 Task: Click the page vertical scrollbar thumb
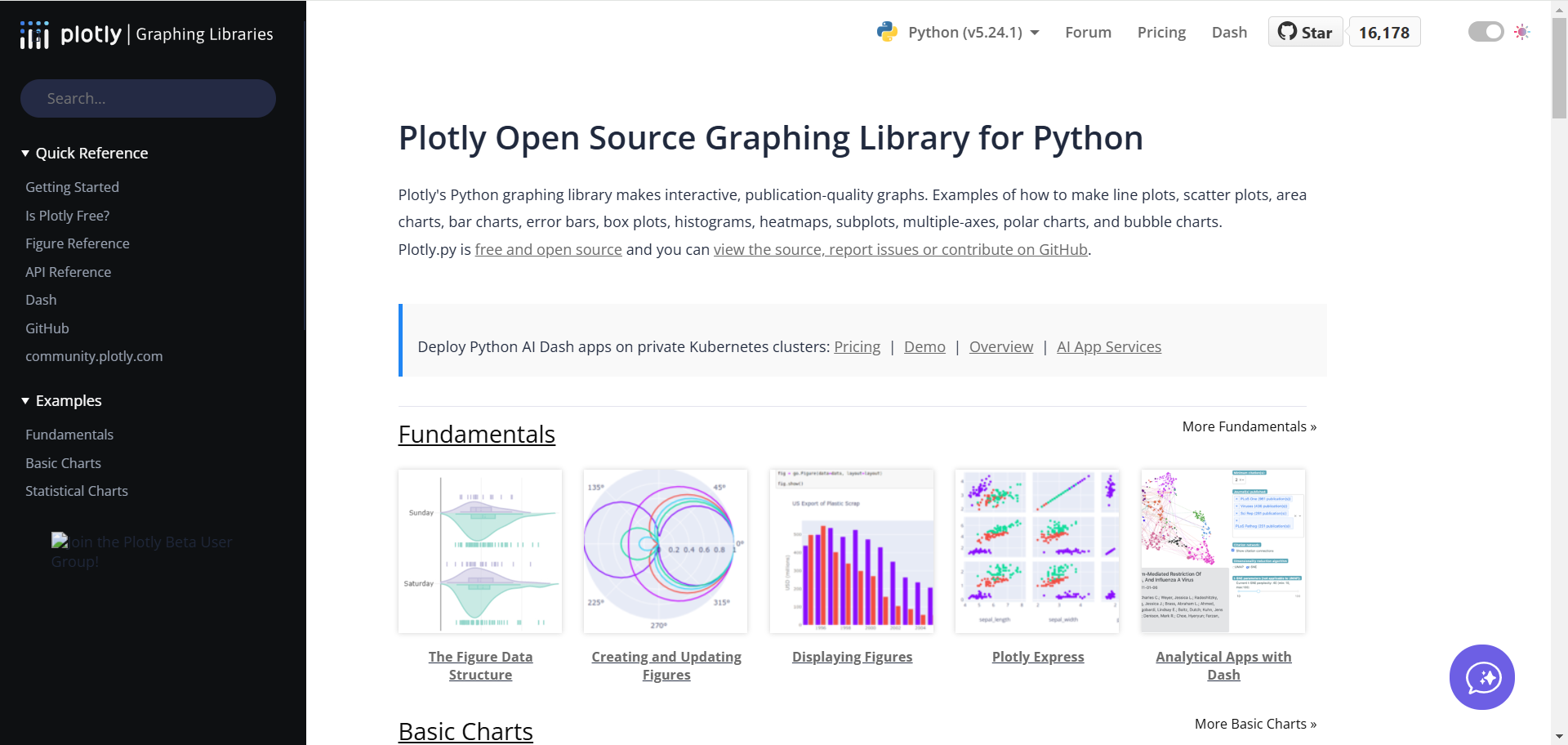[1559, 69]
